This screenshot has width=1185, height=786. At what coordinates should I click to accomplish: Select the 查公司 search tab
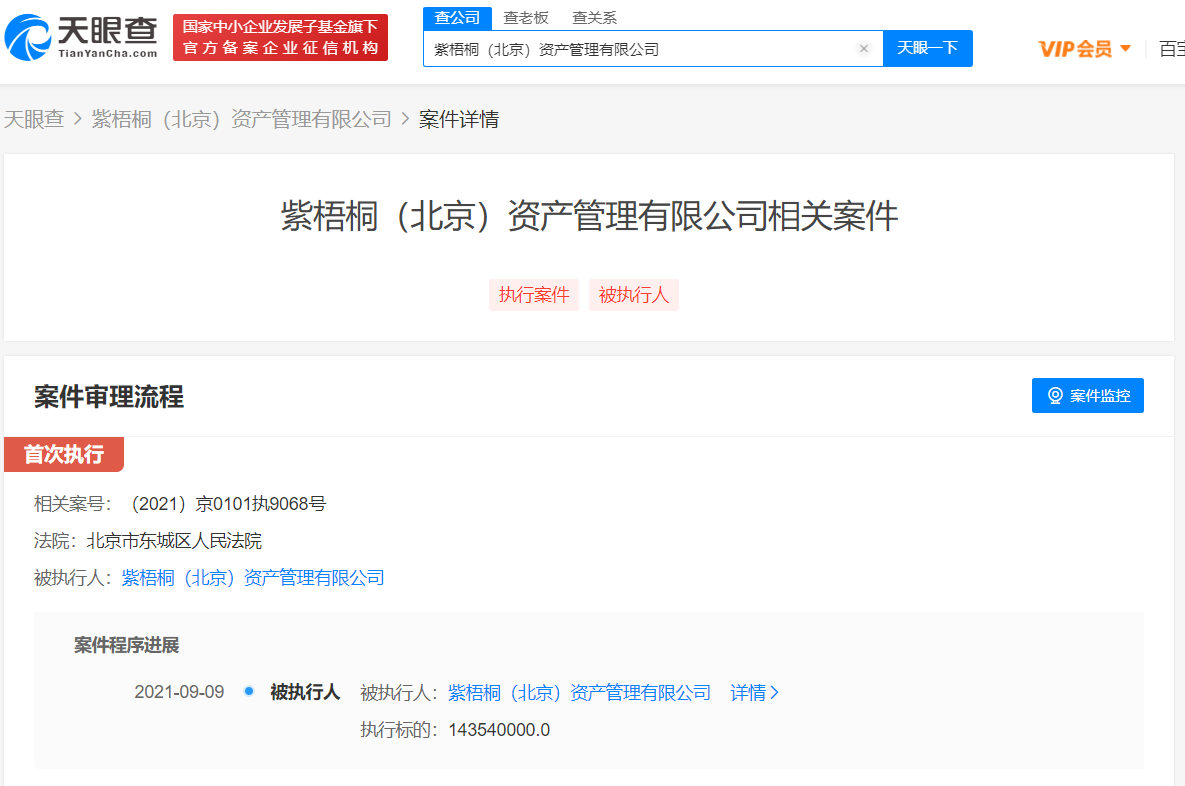point(457,18)
